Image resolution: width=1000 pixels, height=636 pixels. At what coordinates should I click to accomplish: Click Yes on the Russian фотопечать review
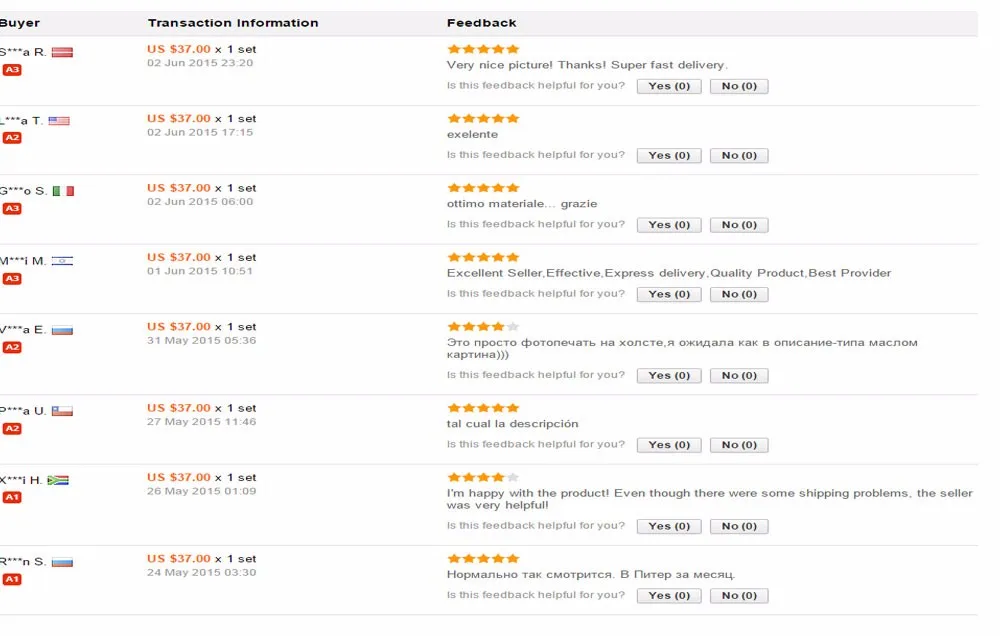click(669, 376)
